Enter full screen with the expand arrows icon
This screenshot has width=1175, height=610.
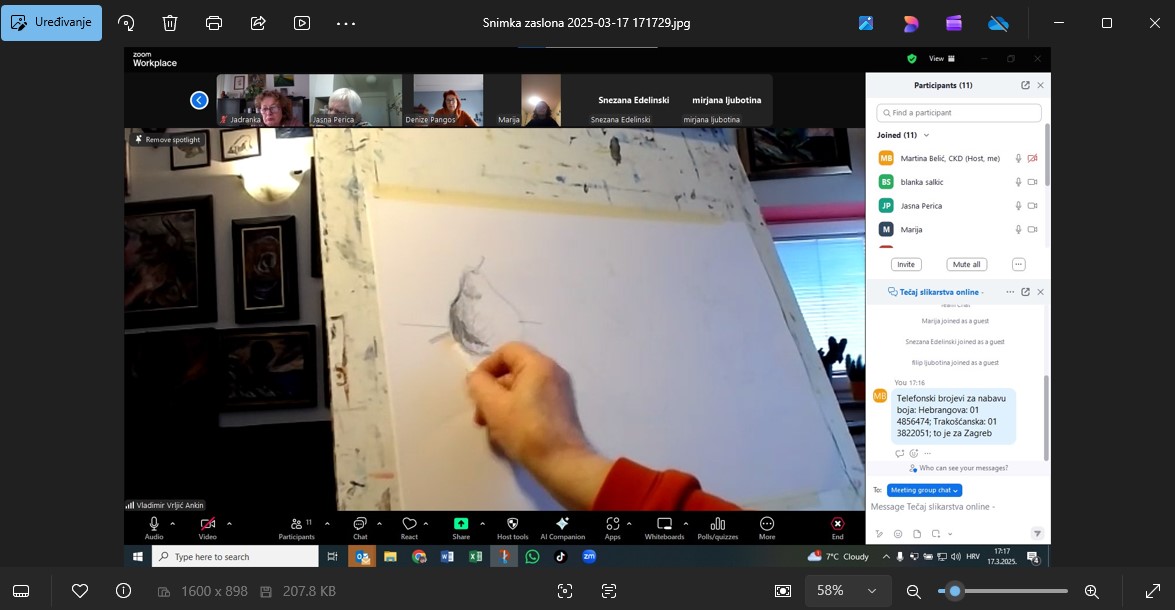pyautogui.click(x=1153, y=591)
